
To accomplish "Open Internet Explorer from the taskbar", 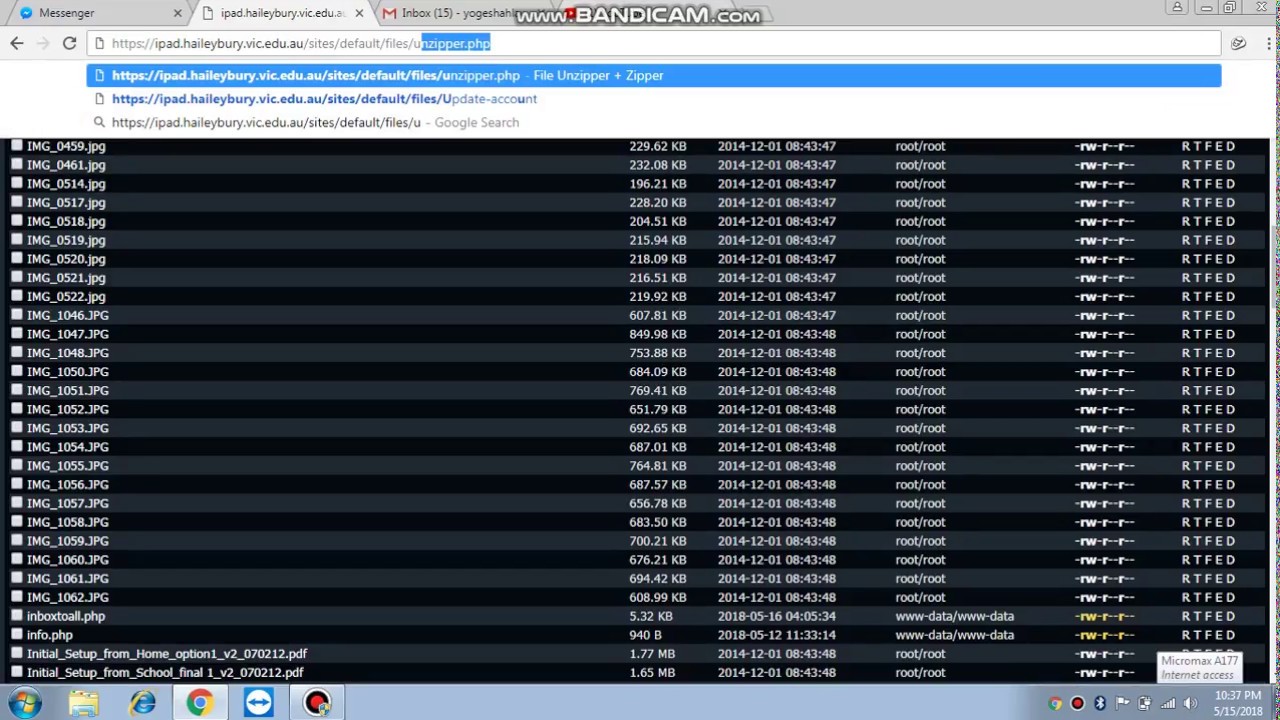I will [142, 703].
